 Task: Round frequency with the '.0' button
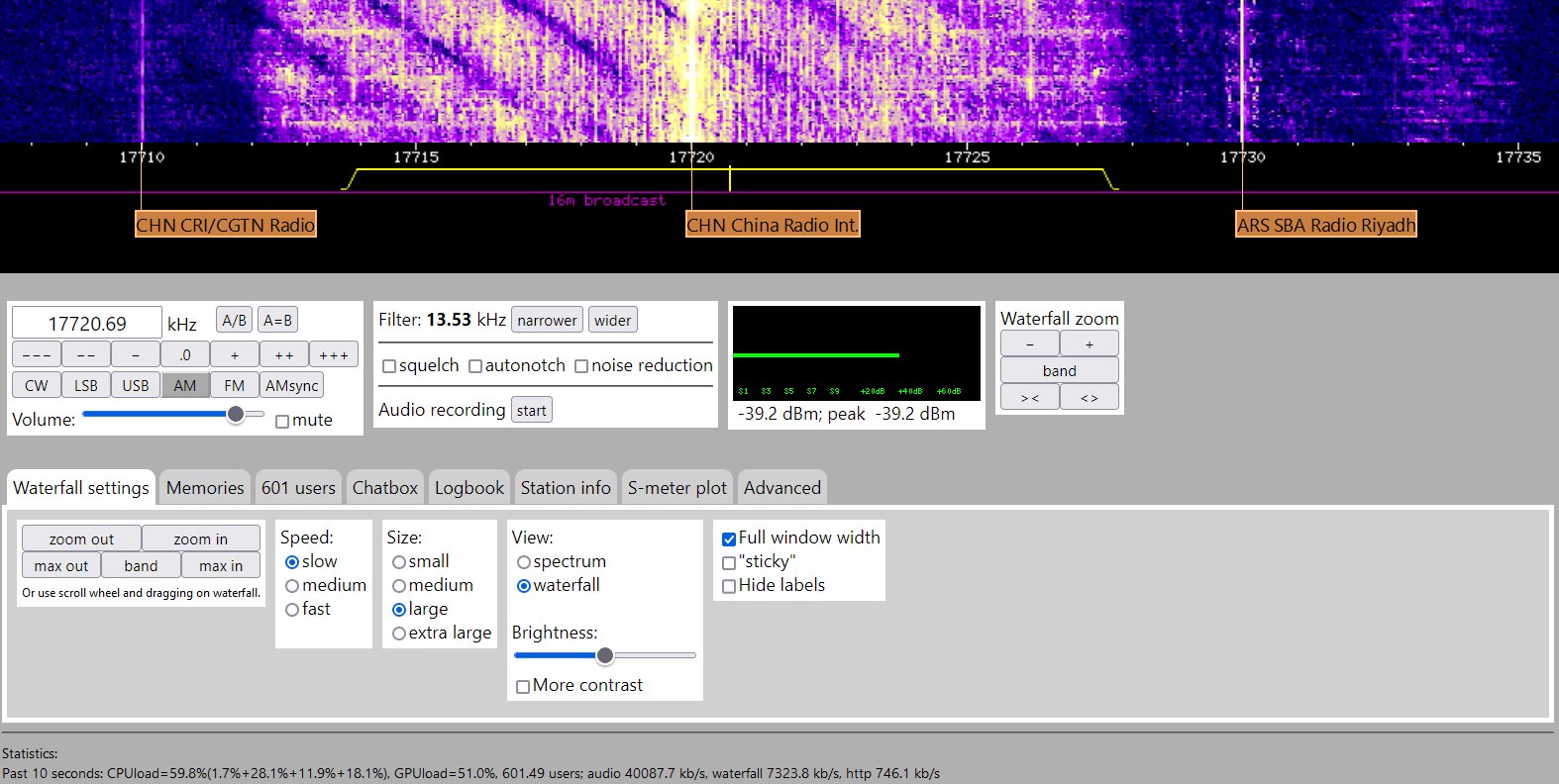[185, 354]
